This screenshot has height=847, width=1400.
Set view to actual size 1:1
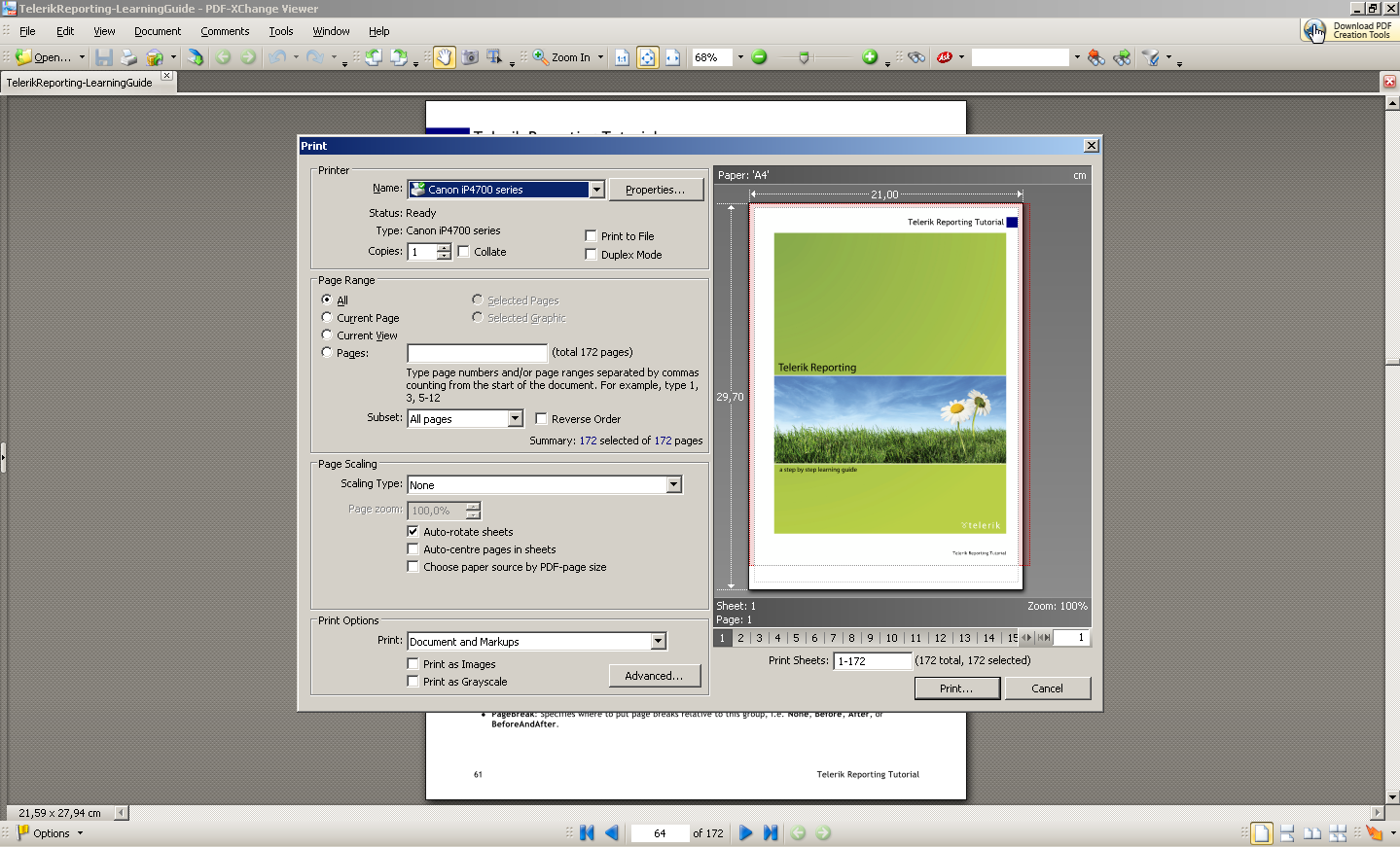click(x=623, y=57)
